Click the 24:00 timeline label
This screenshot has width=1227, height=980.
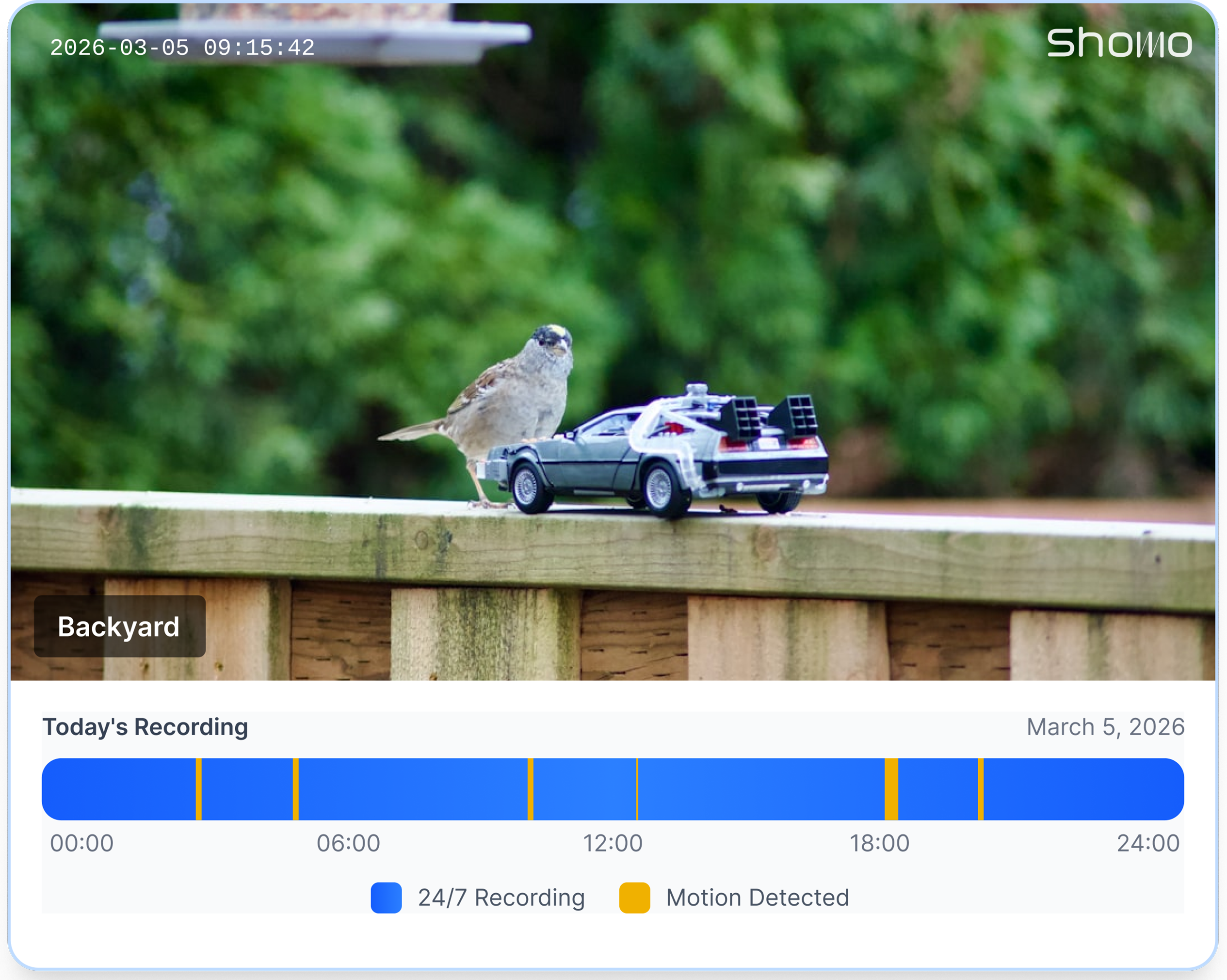click(x=1148, y=843)
